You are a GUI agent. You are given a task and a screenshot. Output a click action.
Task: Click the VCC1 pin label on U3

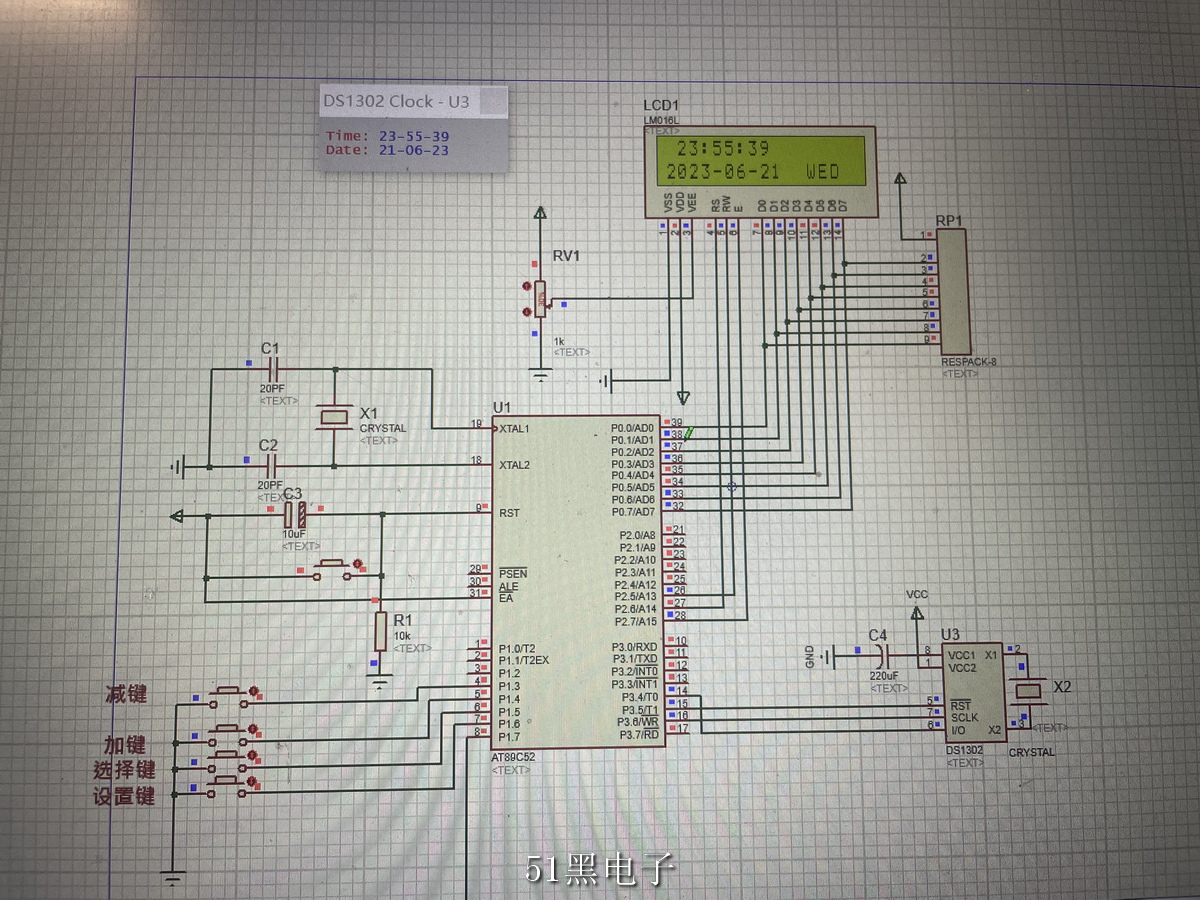[x=962, y=654]
